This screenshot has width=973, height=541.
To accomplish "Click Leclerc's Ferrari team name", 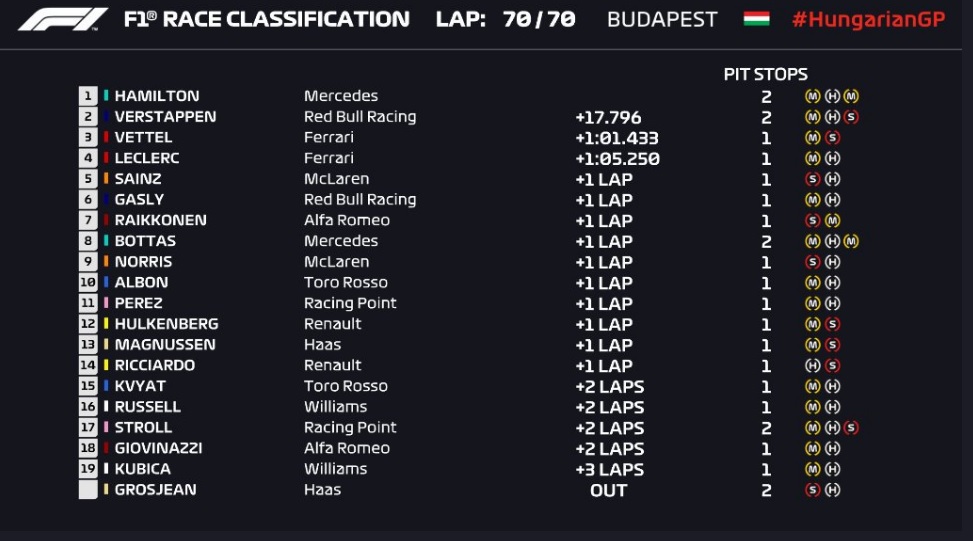I will pyautogui.click(x=329, y=158).
